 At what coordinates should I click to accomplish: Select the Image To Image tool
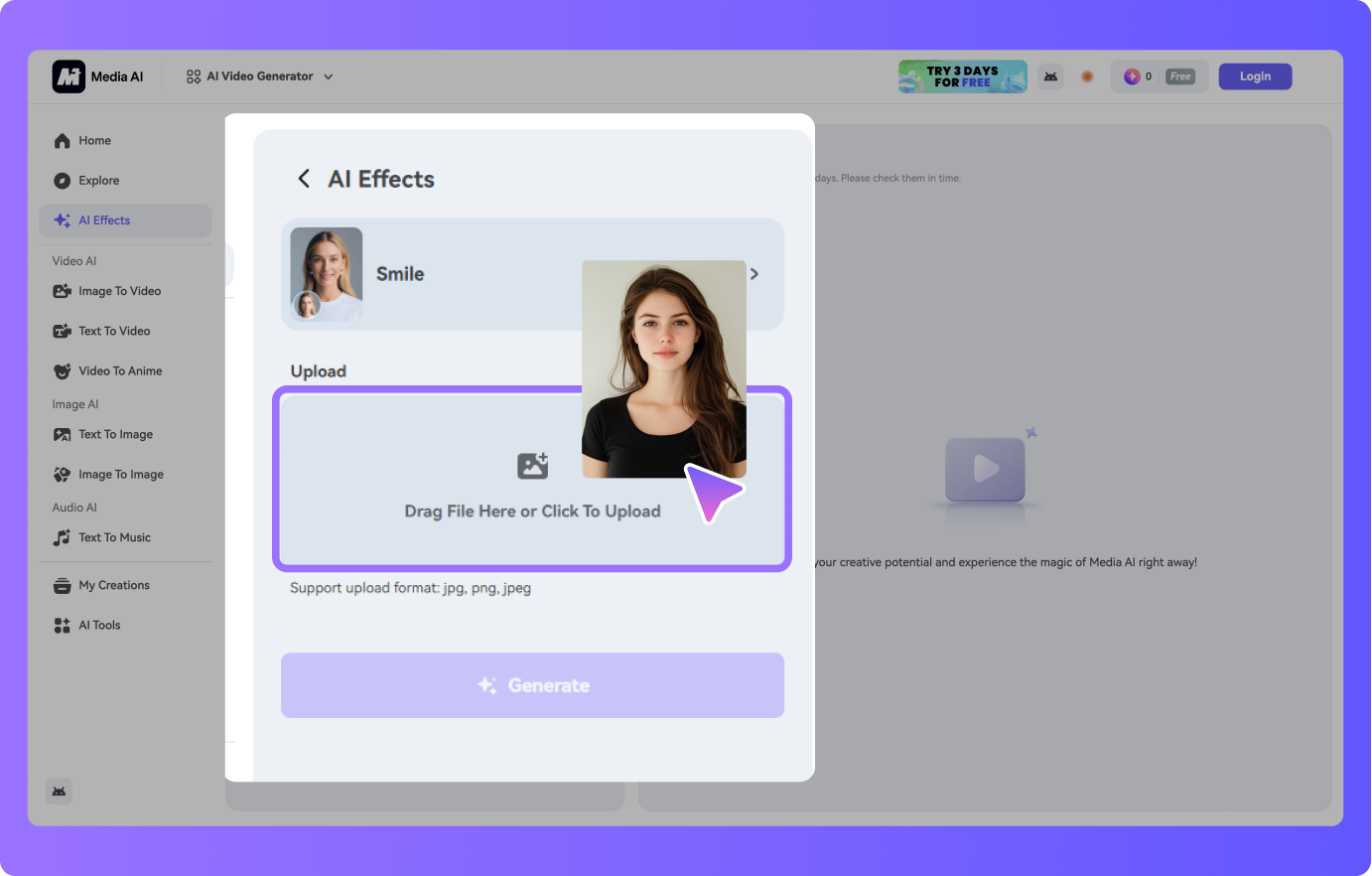coord(120,474)
